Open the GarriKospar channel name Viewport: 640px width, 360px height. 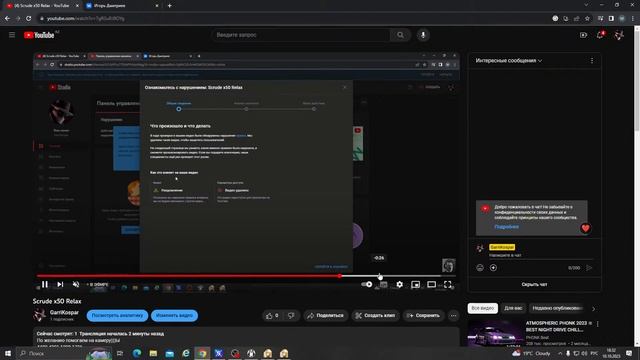64,312
